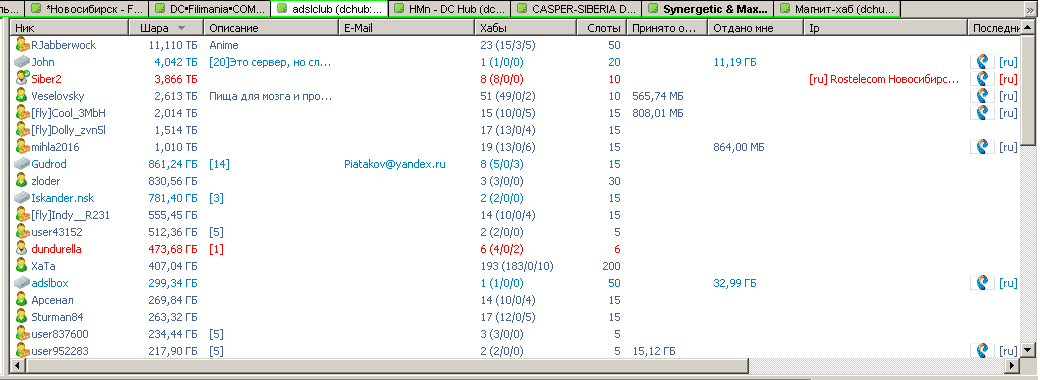Click Veselovsky user icon

23,96
